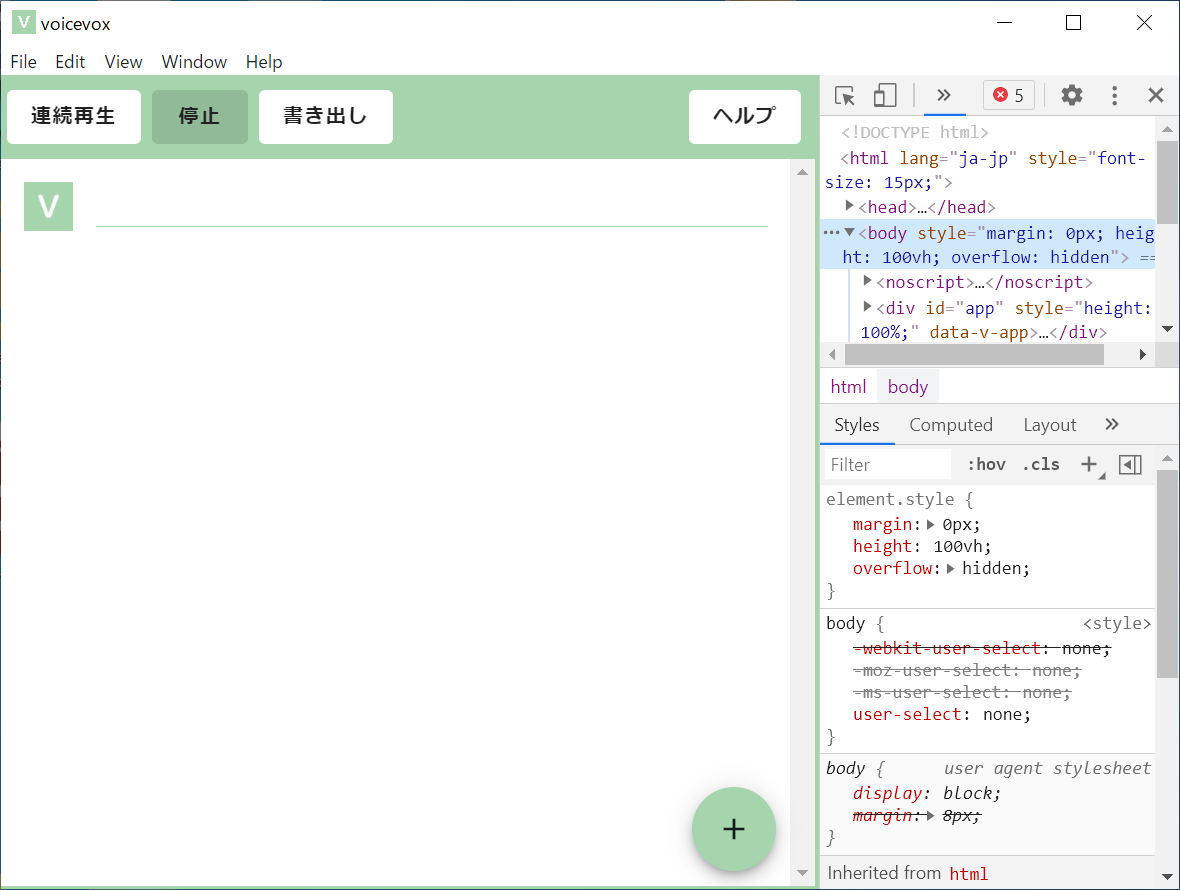1180x890 pixels.
Task: Toggle the device toolbar in DevTools
Action: click(x=884, y=95)
